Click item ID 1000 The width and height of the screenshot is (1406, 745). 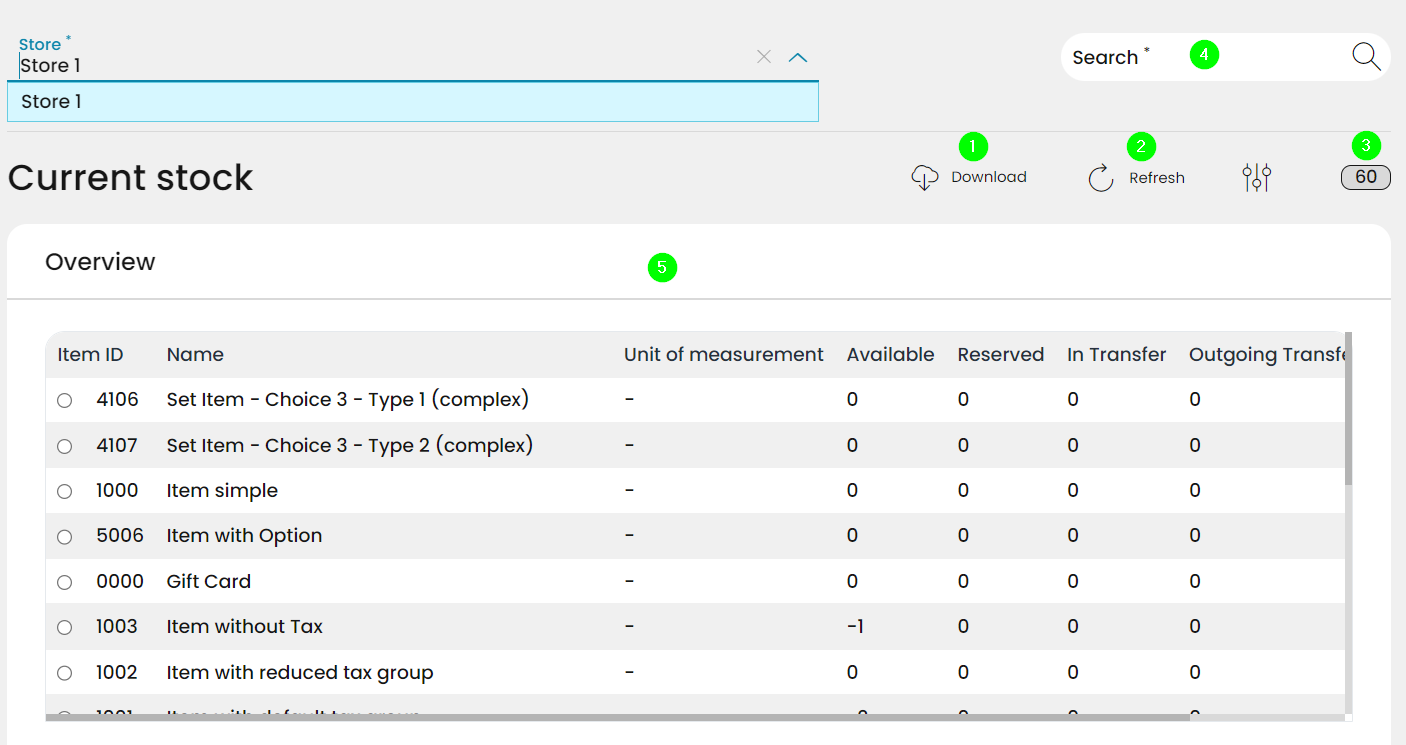pos(117,491)
